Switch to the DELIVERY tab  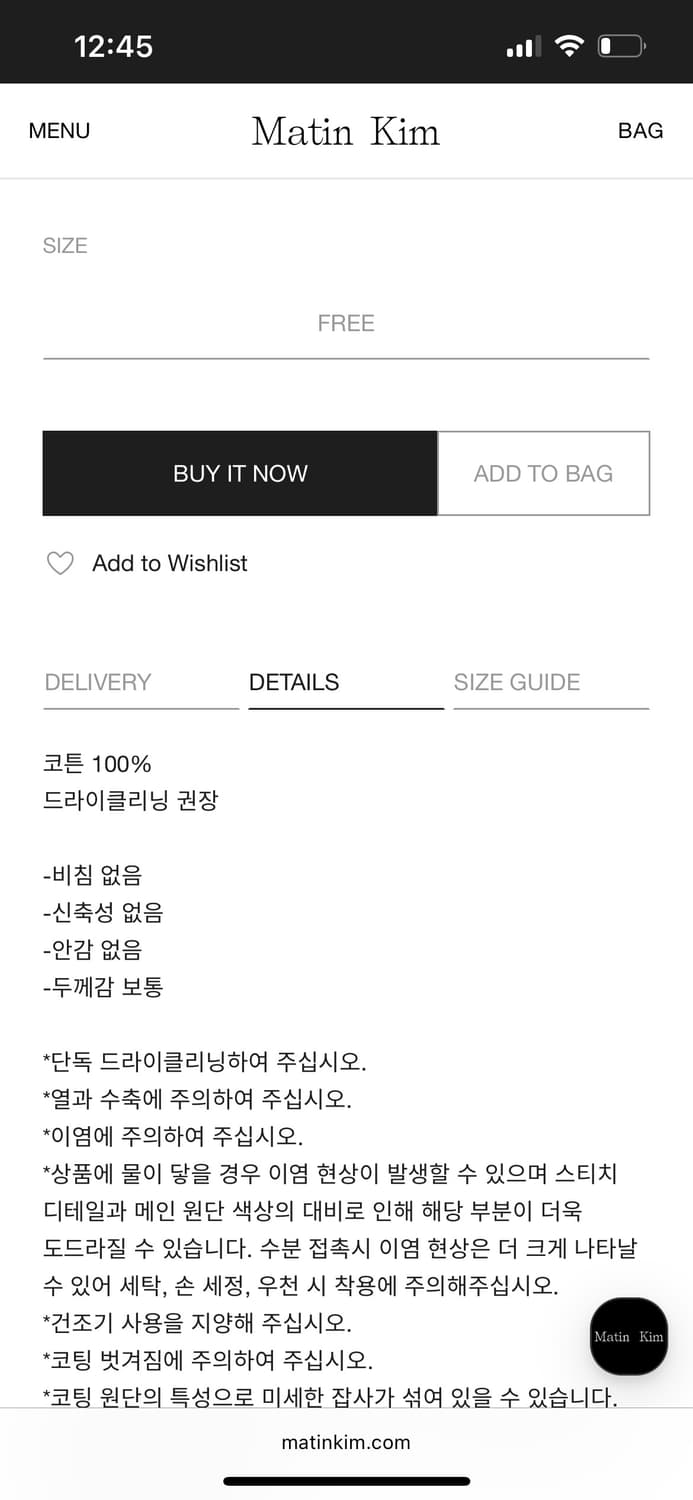[98, 682]
